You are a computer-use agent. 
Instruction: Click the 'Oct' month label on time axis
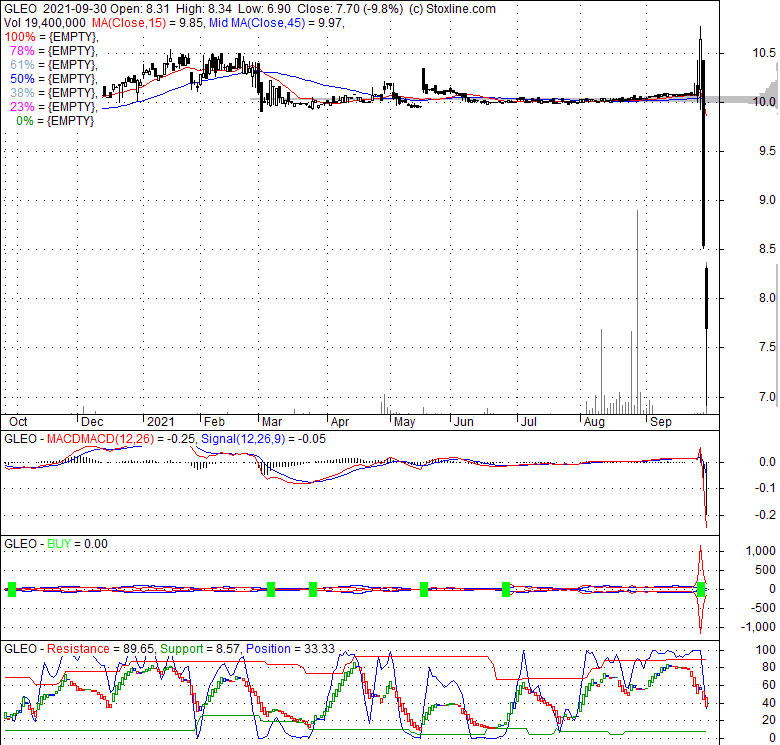click(18, 422)
